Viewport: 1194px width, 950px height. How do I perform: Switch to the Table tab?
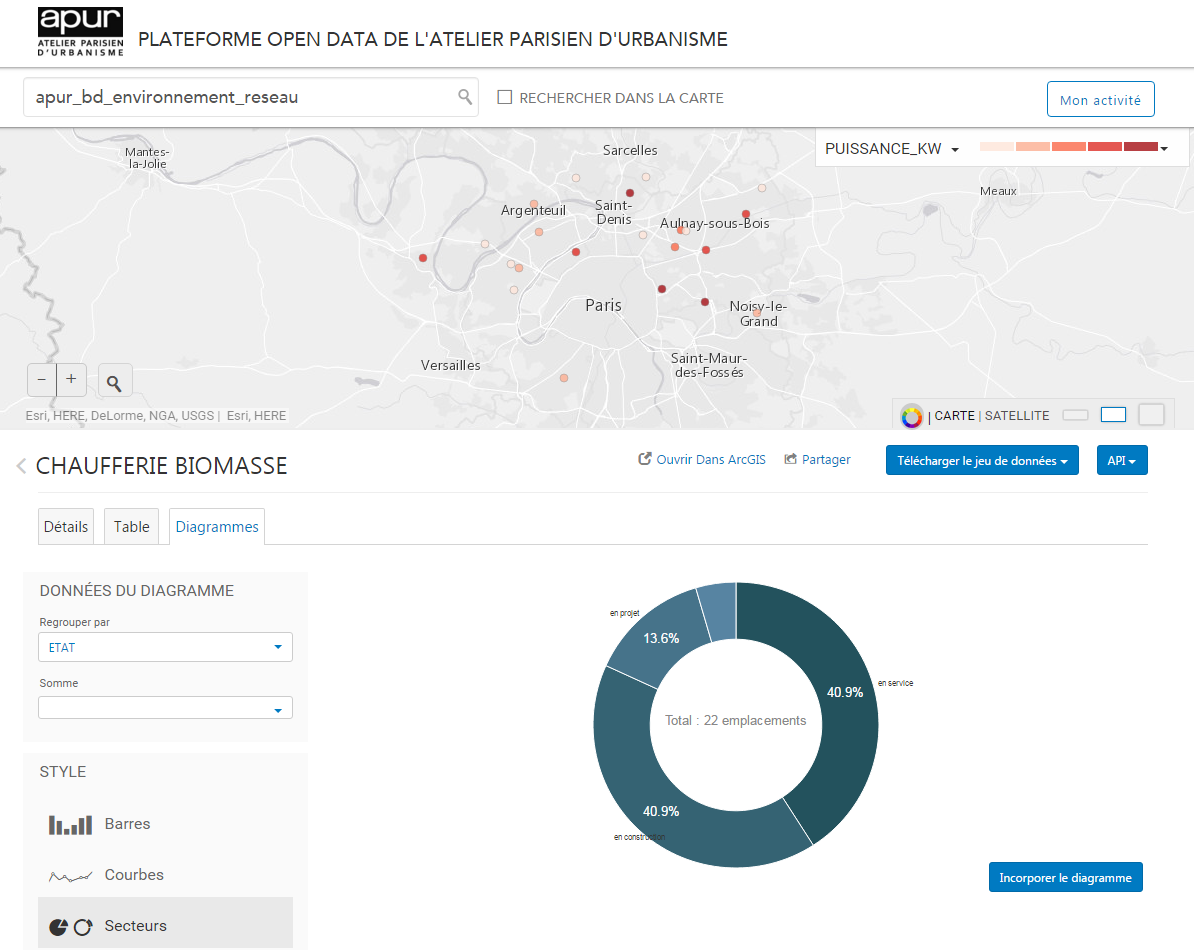click(x=131, y=527)
